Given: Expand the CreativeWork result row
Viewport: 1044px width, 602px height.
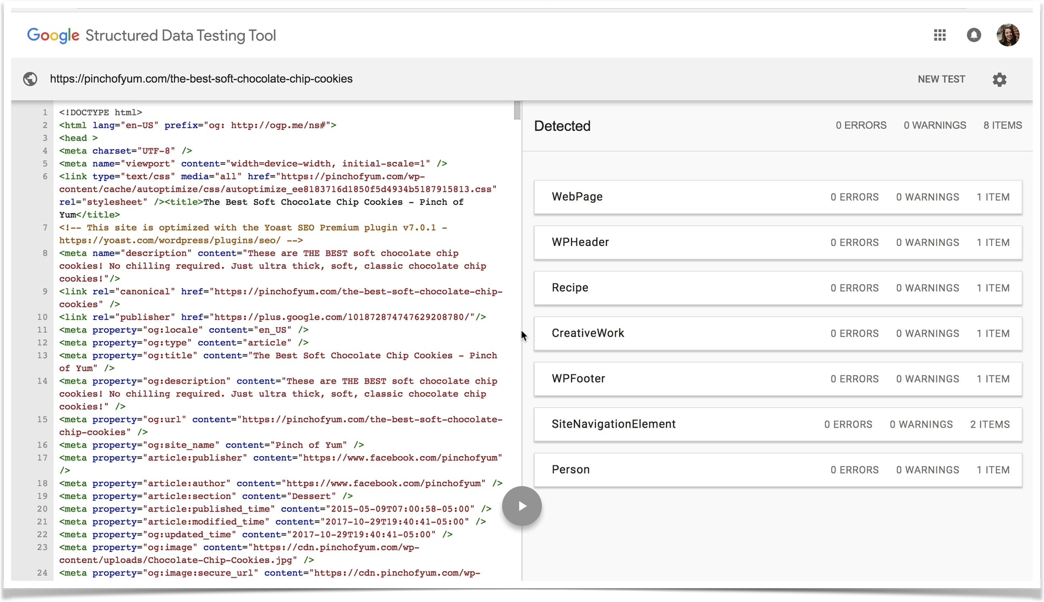Looking at the screenshot, I should [778, 333].
